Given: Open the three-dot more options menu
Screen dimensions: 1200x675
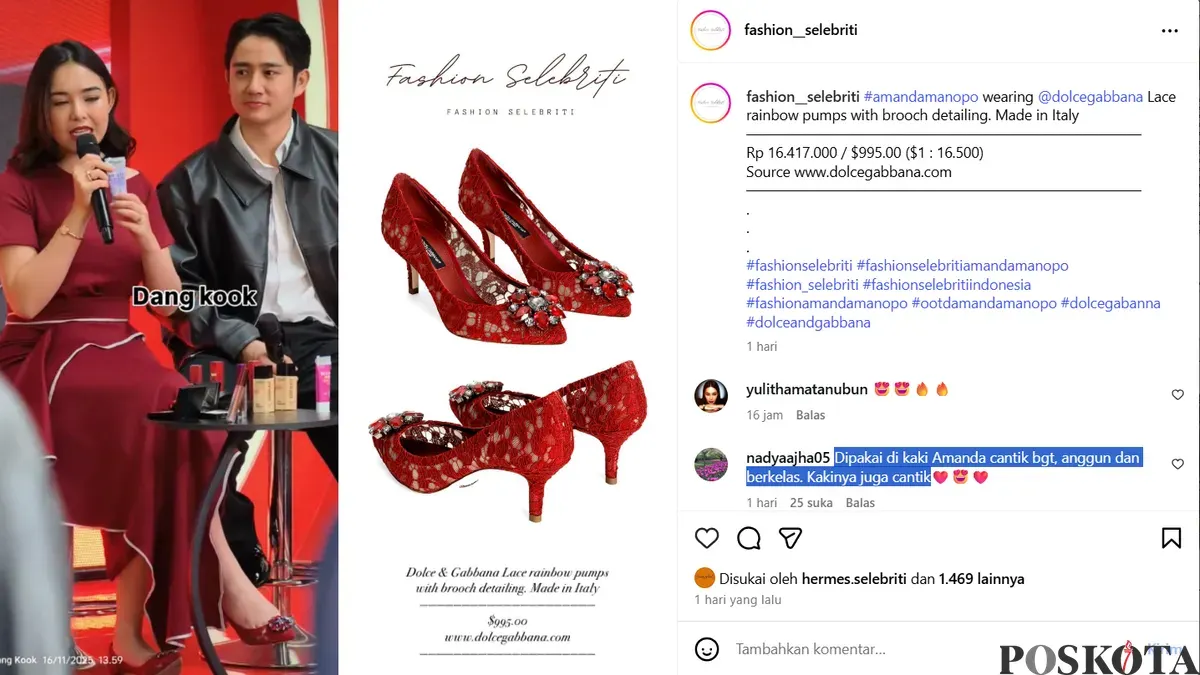Looking at the screenshot, I should click(1170, 31).
